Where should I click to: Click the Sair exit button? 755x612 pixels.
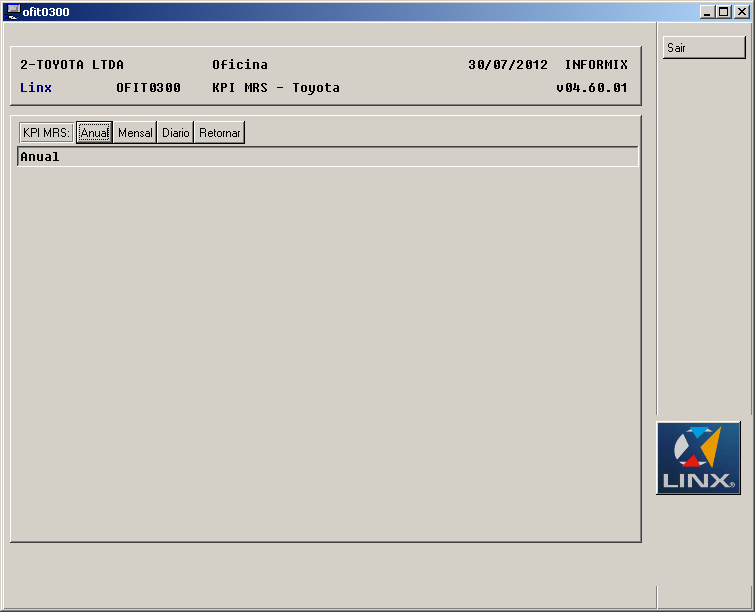click(x=704, y=48)
